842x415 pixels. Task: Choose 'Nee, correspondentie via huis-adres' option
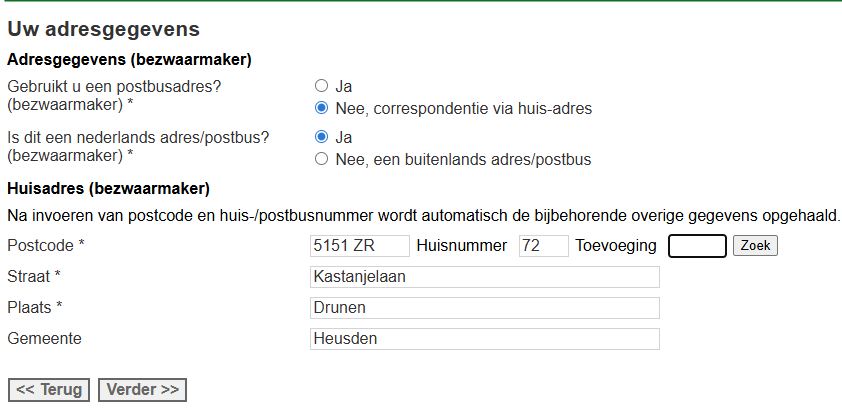tap(322, 108)
